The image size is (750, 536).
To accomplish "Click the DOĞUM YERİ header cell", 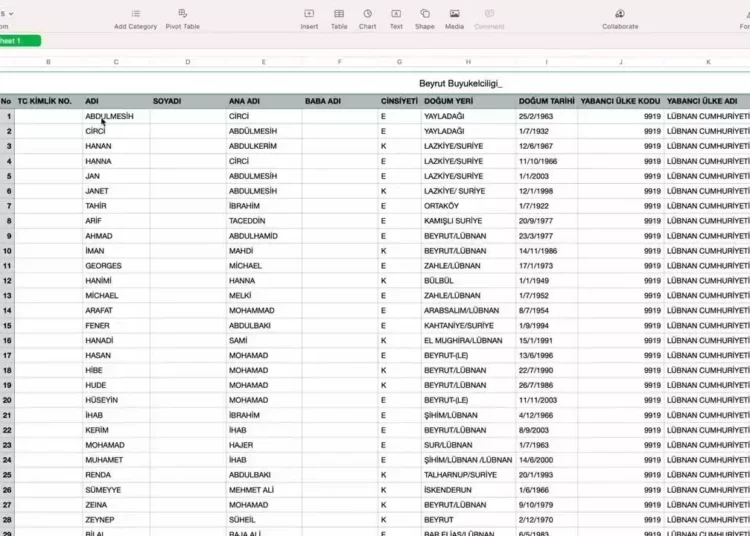I will pyautogui.click(x=468, y=101).
